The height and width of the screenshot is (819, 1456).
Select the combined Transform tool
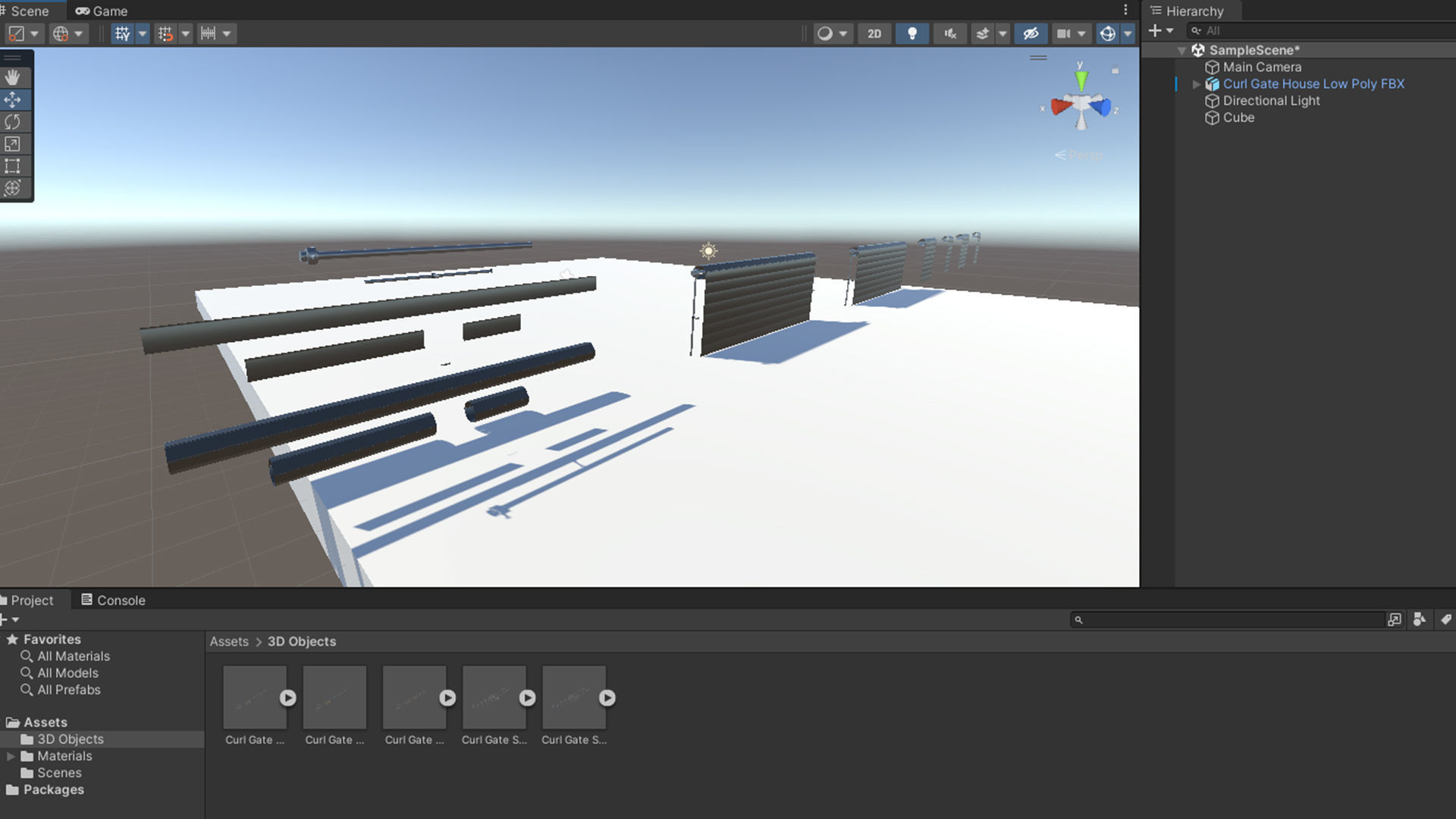(x=13, y=188)
